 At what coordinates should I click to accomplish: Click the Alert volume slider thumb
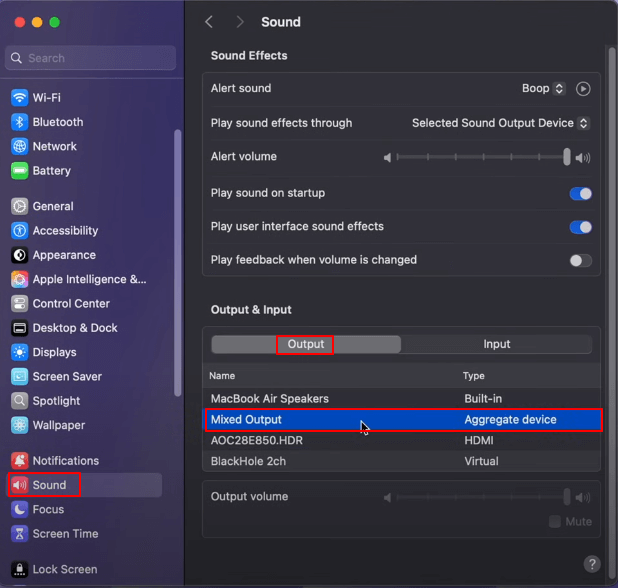point(566,157)
